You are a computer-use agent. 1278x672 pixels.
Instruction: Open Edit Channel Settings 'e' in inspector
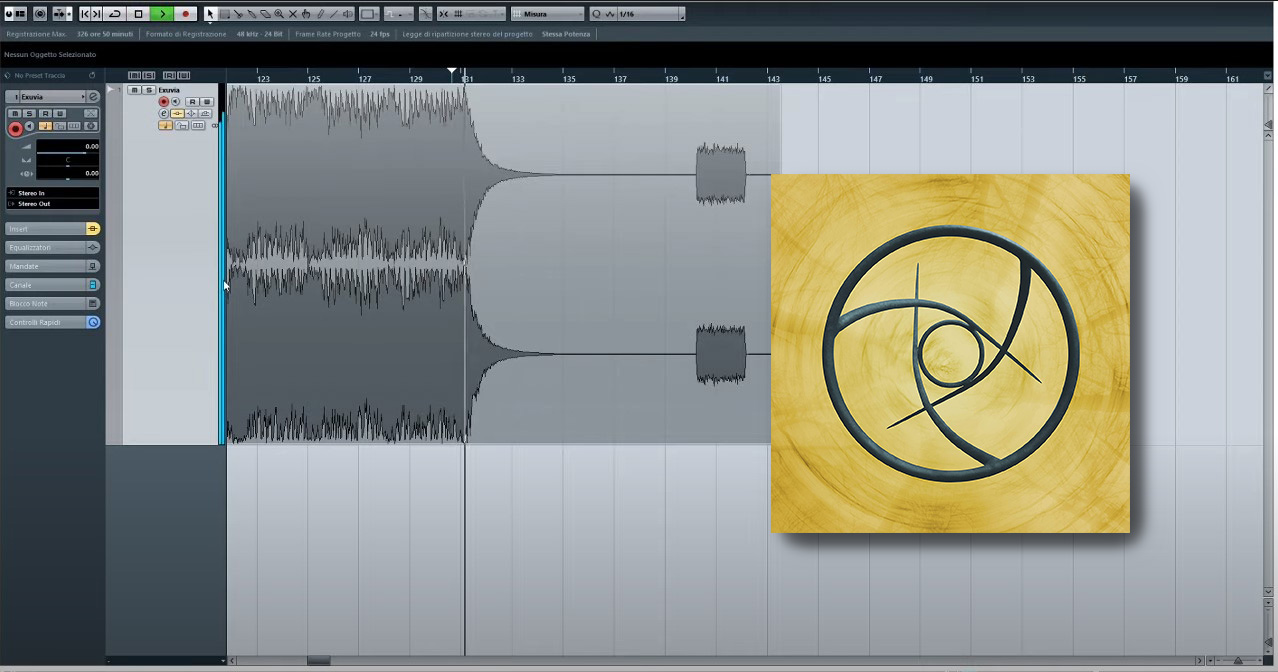tap(93, 97)
